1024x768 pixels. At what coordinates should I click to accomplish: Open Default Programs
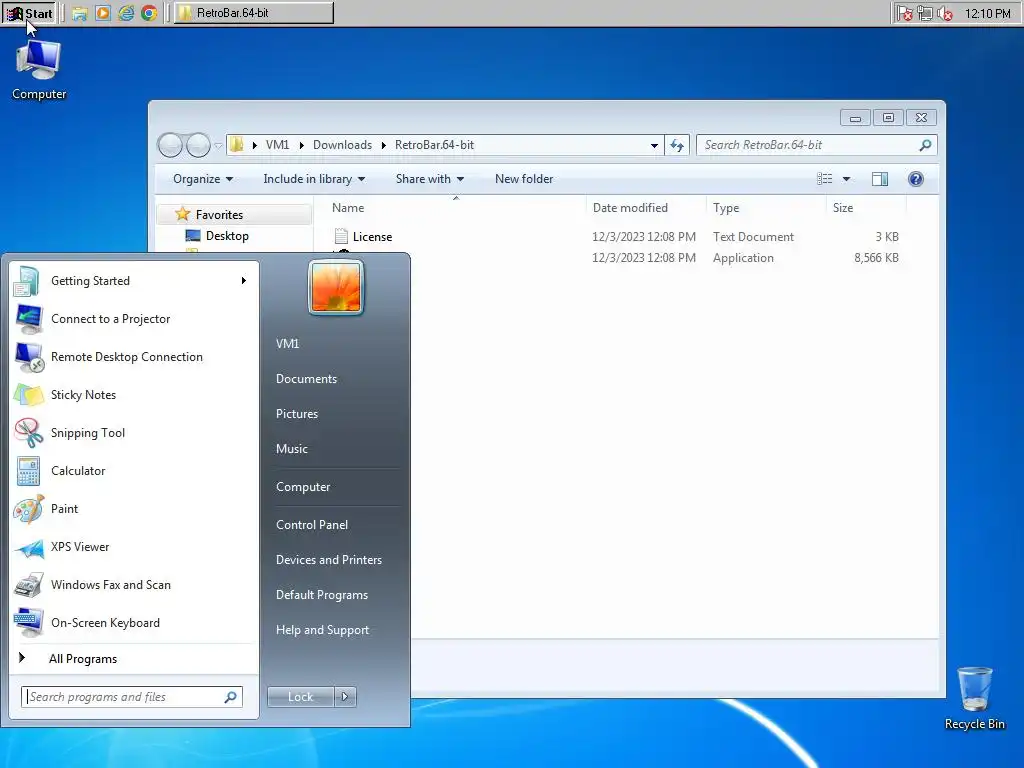pyautogui.click(x=321, y=595)
